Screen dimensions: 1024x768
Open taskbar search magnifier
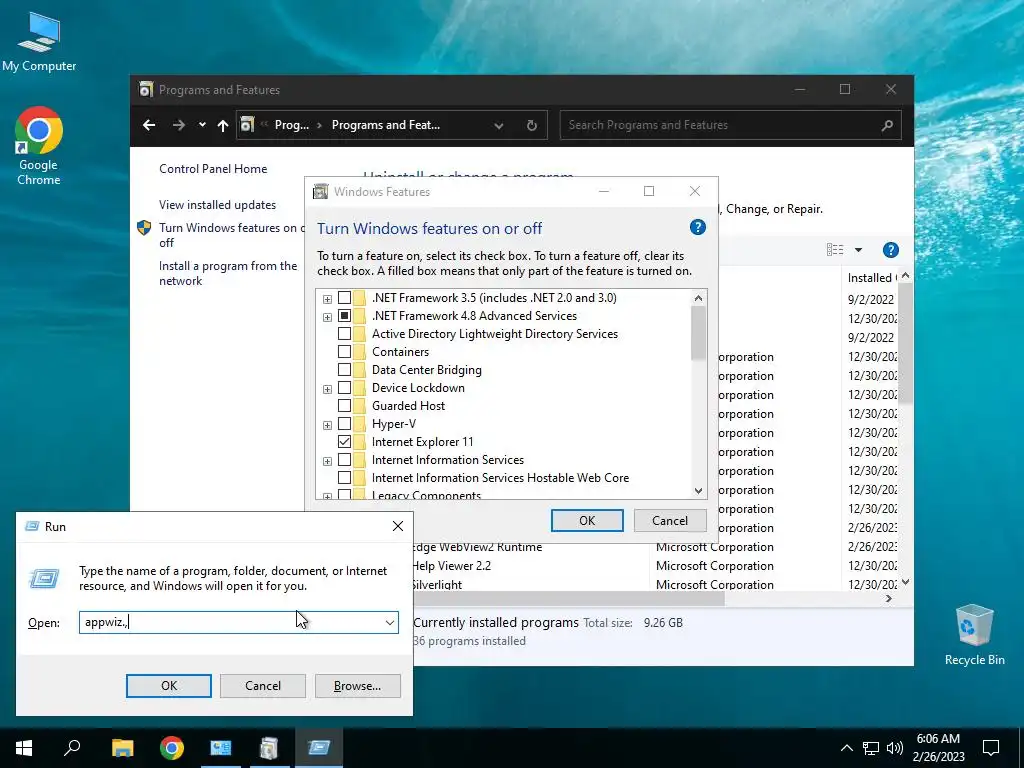click(72, 748)
